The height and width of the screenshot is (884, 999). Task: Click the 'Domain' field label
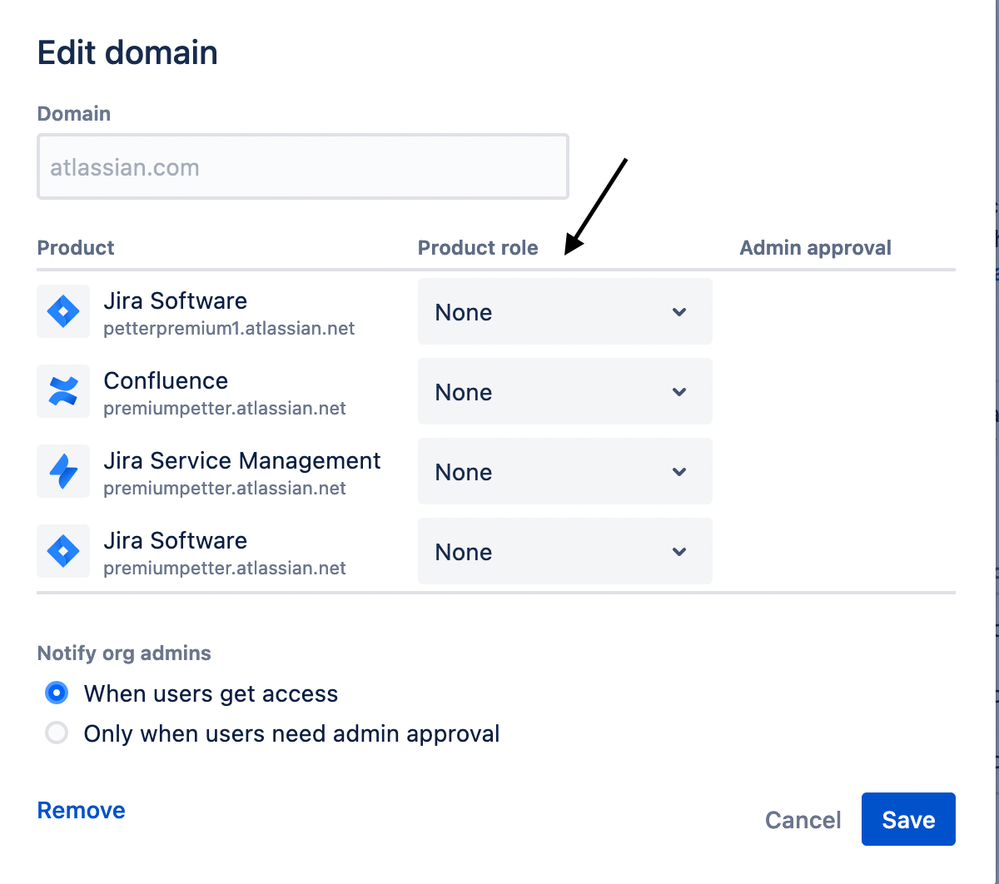click(x=74, y=114)
